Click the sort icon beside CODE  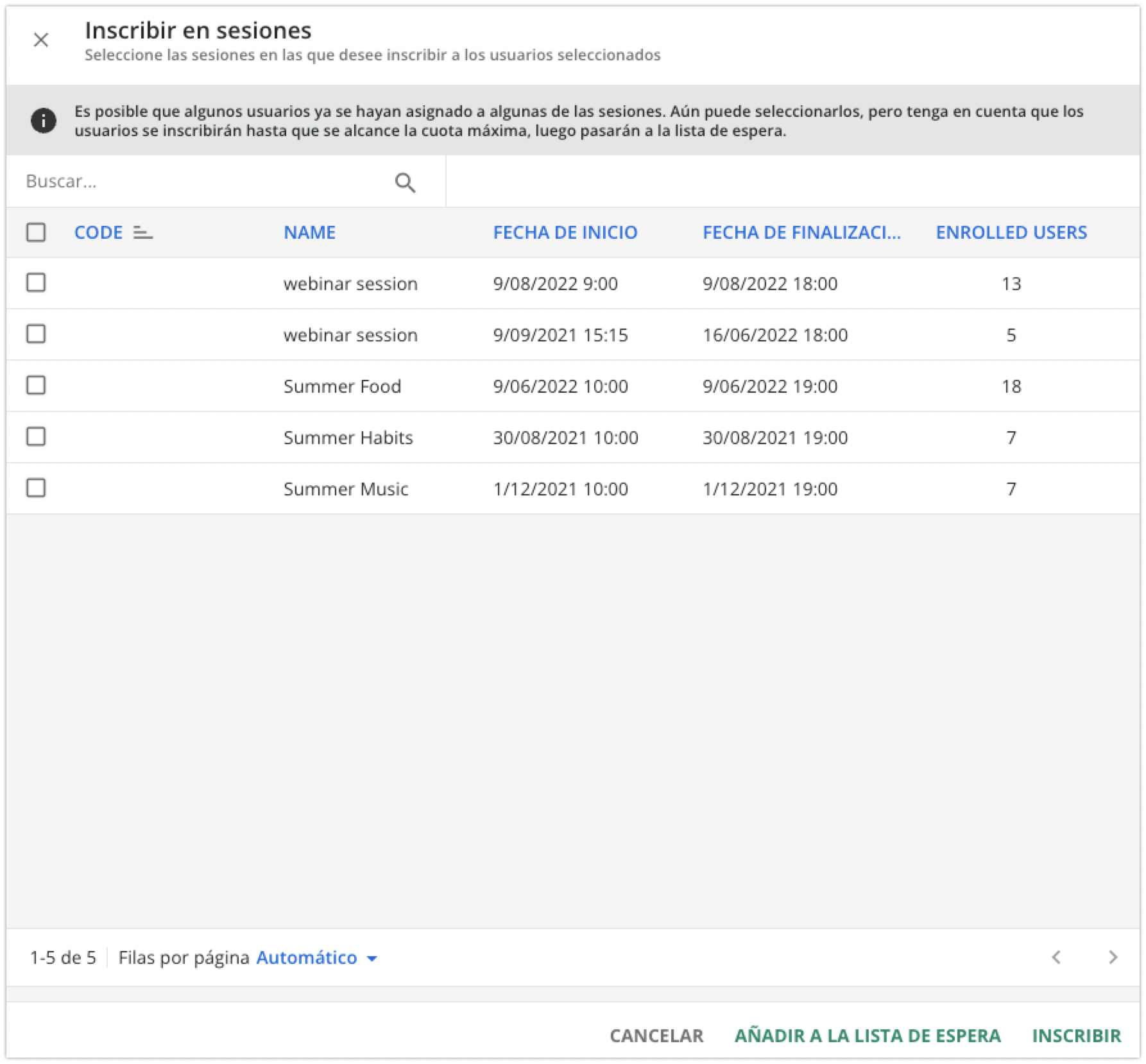coord(142,233)
